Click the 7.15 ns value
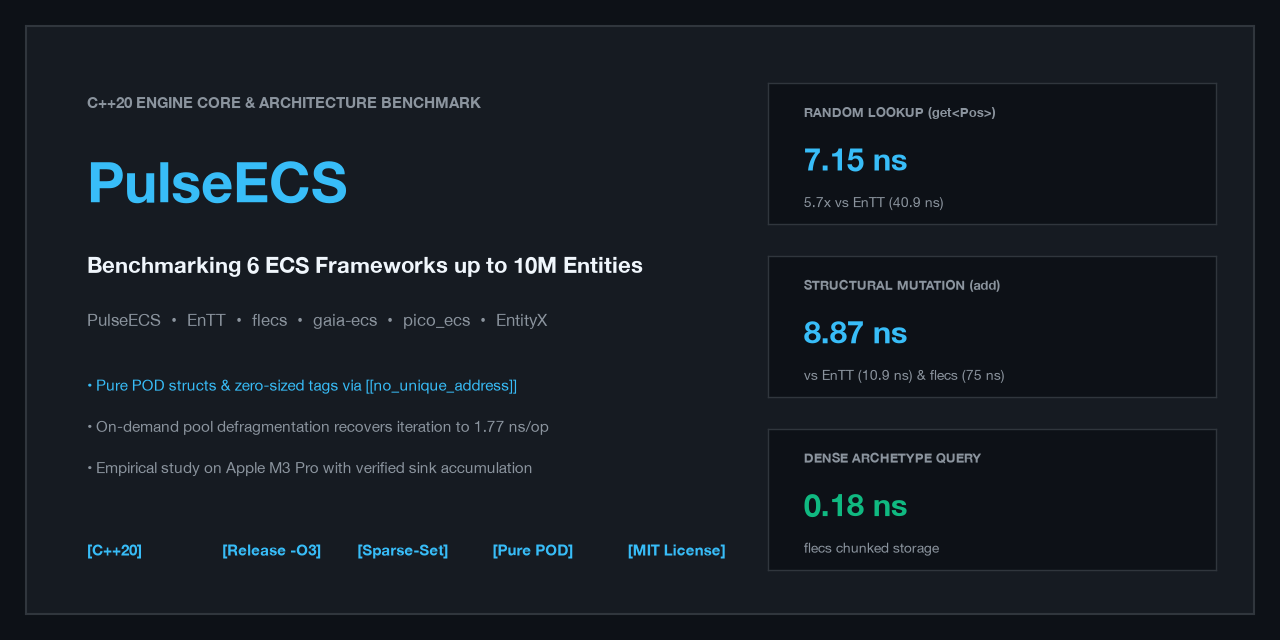This screenshot has height=640, width=1280. (x=856, y=160)
